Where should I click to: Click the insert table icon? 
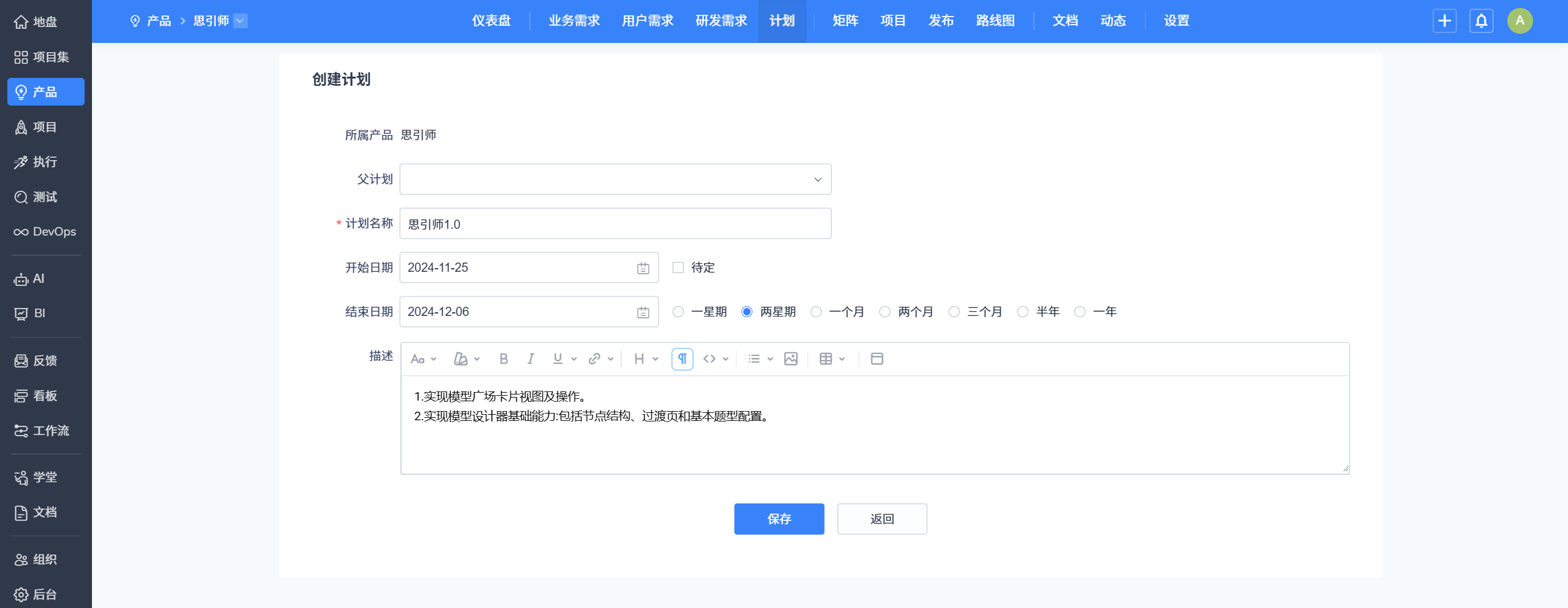tap(826, 359)
